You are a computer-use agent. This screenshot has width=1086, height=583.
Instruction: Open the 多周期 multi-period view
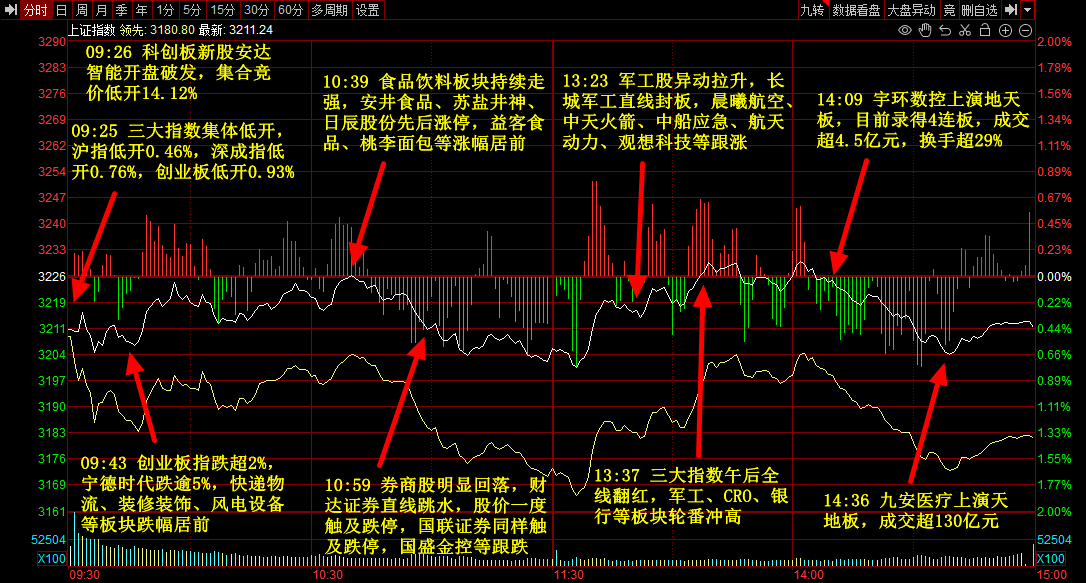[x=330, y=10]
